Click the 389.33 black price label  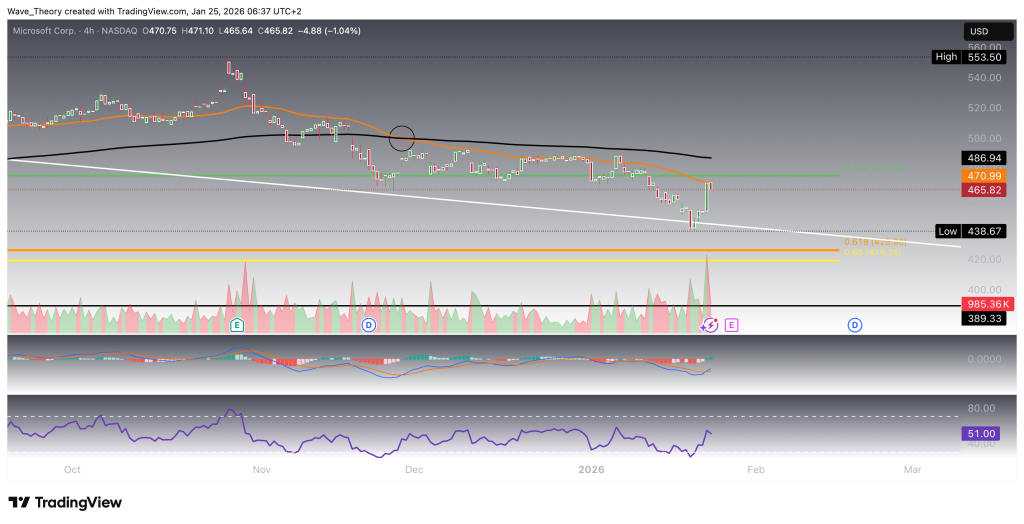979,317
